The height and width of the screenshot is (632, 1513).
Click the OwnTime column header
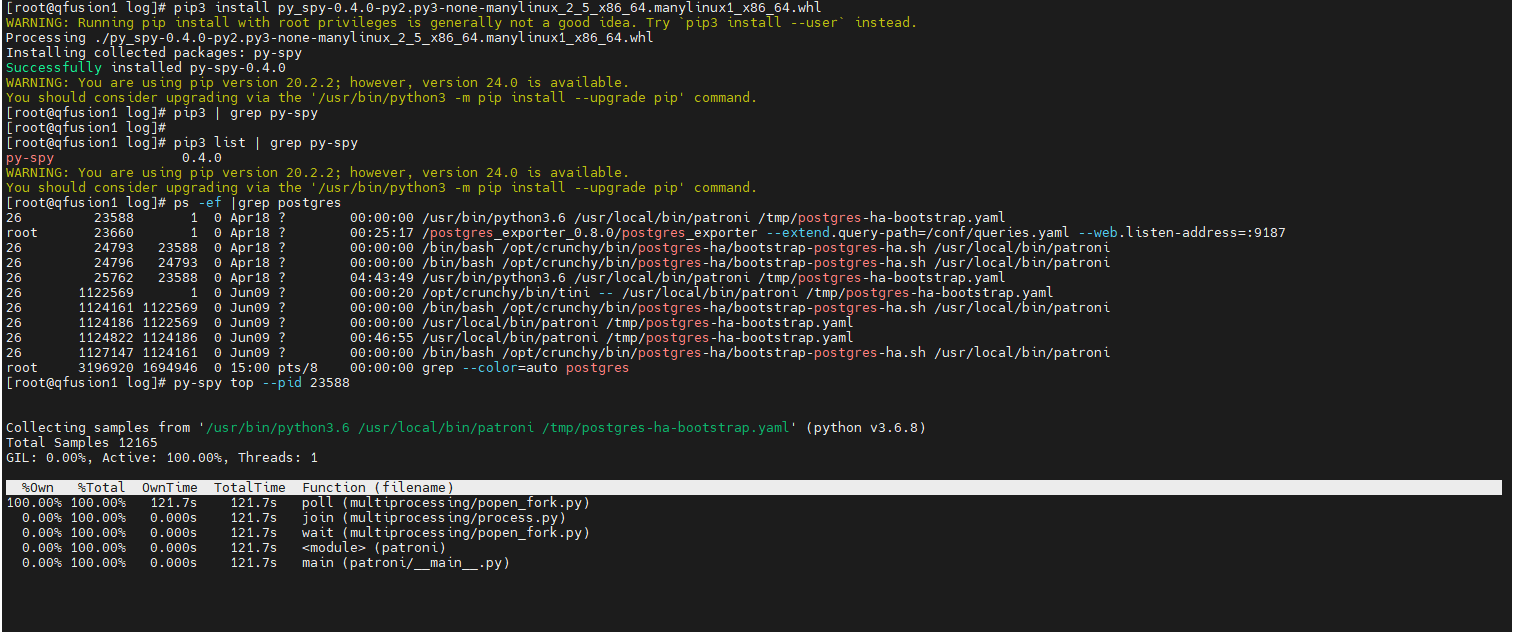pos(170,487)
